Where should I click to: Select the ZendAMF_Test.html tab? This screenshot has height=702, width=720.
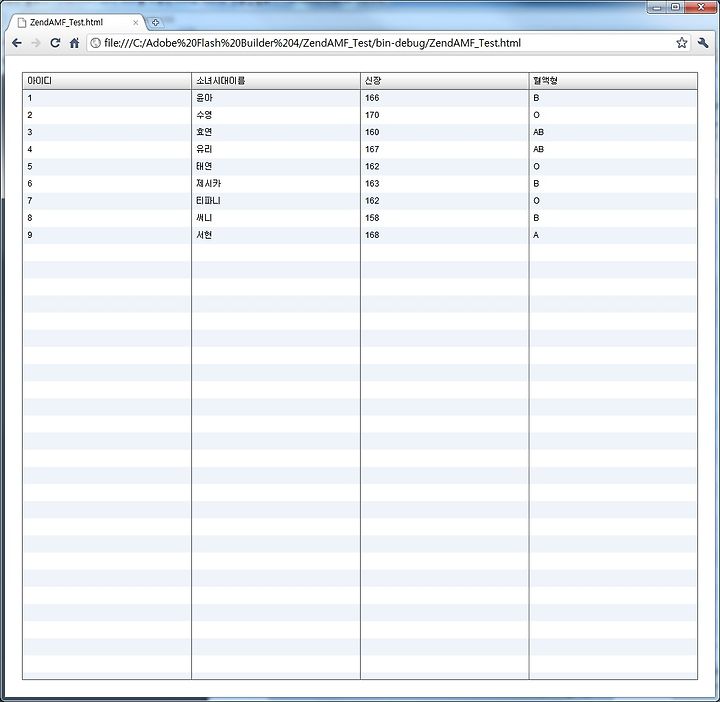tap(77, 22)
